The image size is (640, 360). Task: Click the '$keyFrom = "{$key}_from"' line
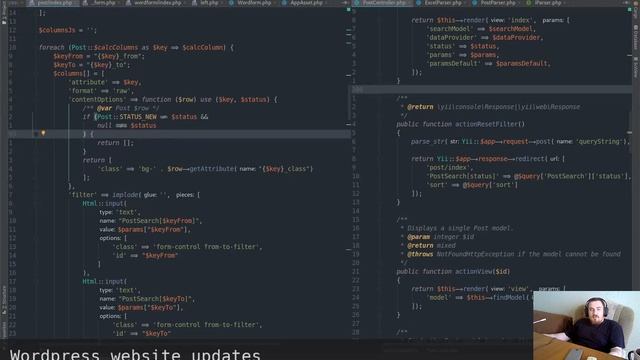coord(99,56)
